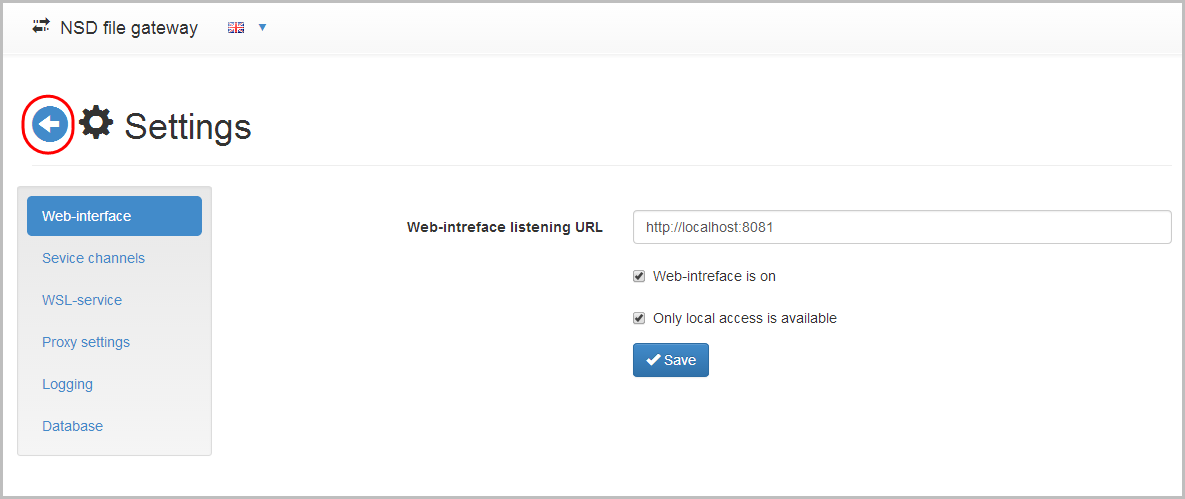Click the checkmark icon inside the Save button
The width and height of the screenshot is (1185, 499).
[654, 361]
